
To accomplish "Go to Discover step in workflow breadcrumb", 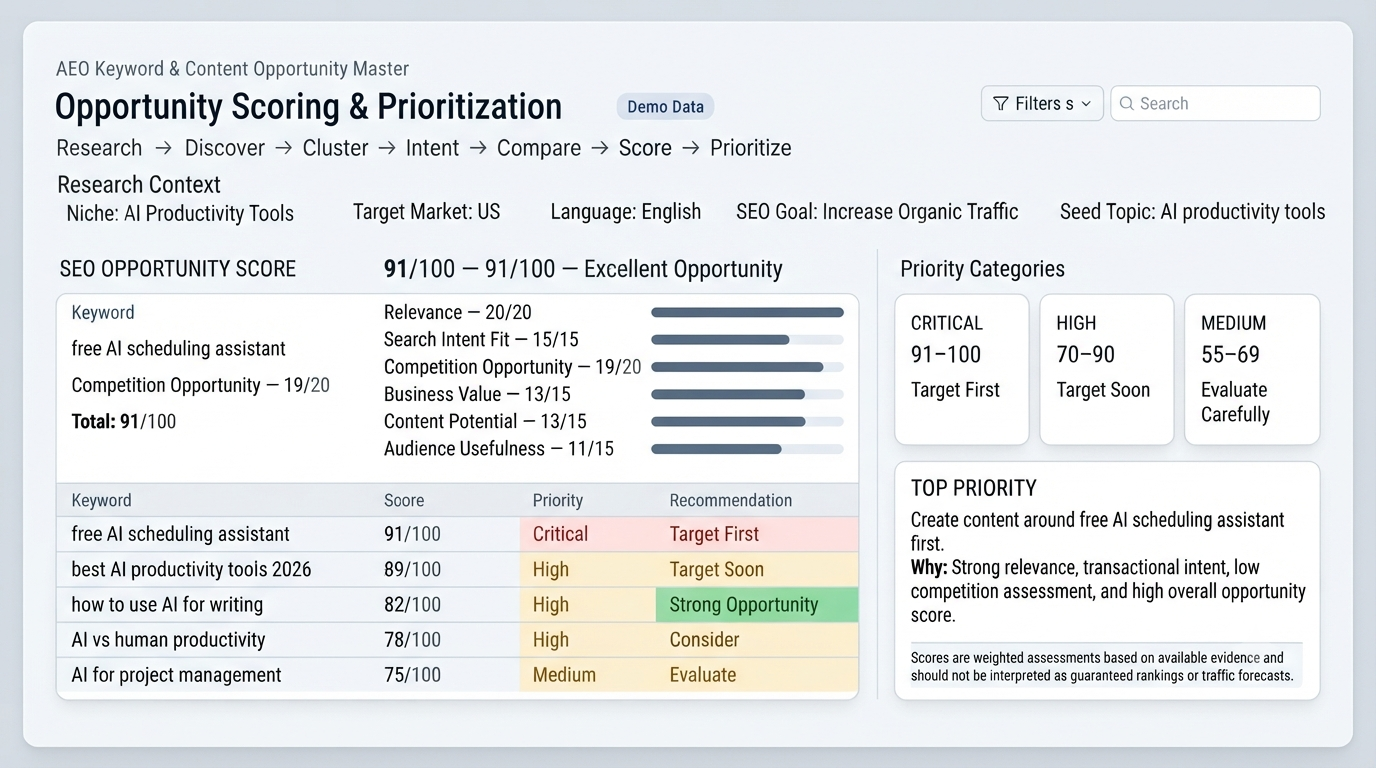I will coord(225,148).
